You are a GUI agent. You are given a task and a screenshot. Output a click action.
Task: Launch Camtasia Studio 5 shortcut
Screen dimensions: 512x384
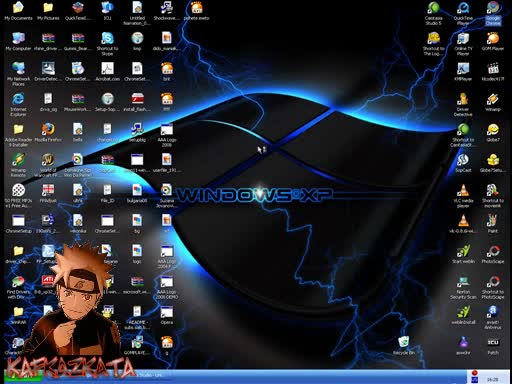click(433, 13)
